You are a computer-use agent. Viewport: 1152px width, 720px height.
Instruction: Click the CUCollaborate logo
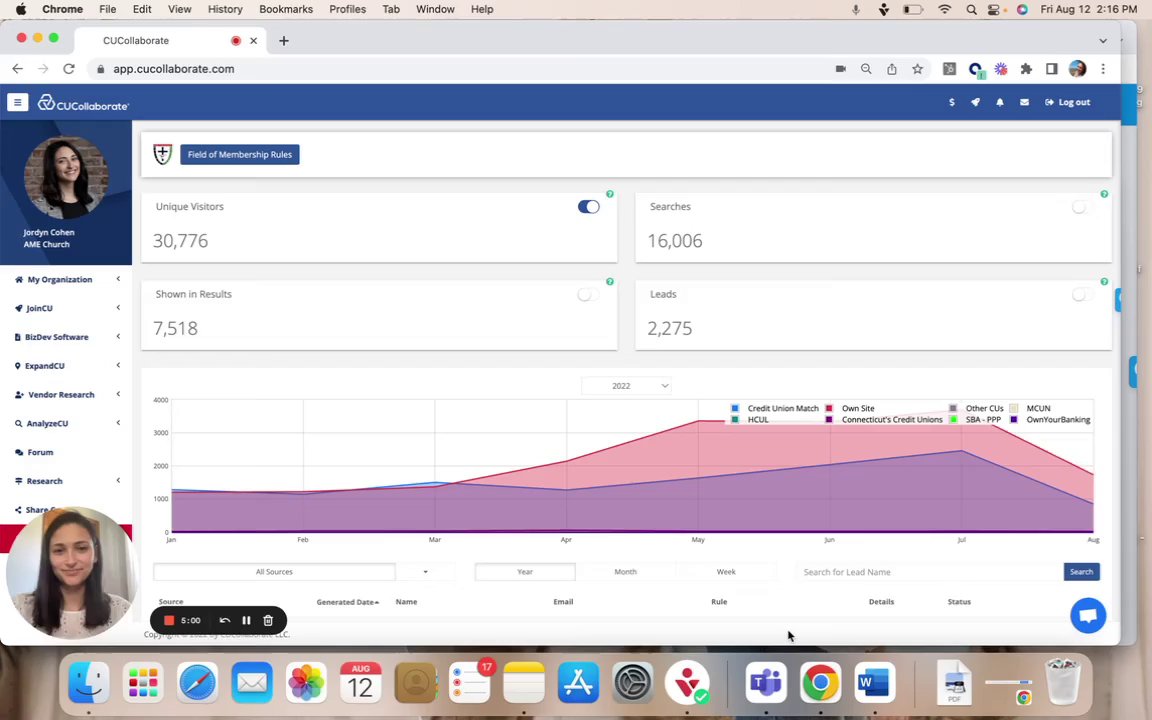[x=83, y=104]
